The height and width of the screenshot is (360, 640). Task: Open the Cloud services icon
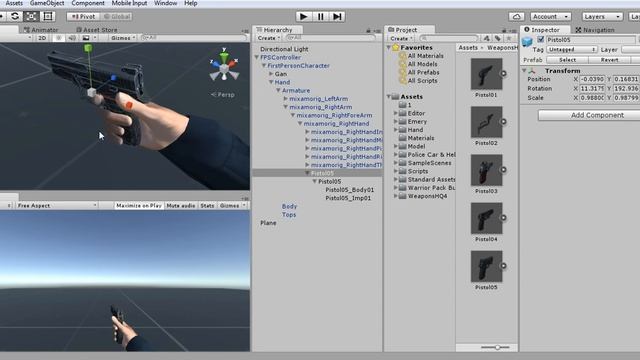coord(516,16)
